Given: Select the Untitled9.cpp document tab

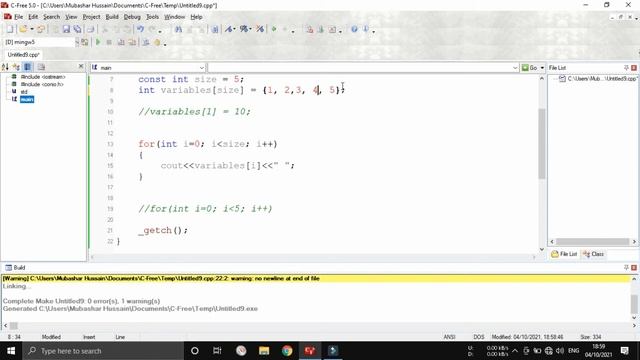Looking at the screenshot, I should [23, 55].
